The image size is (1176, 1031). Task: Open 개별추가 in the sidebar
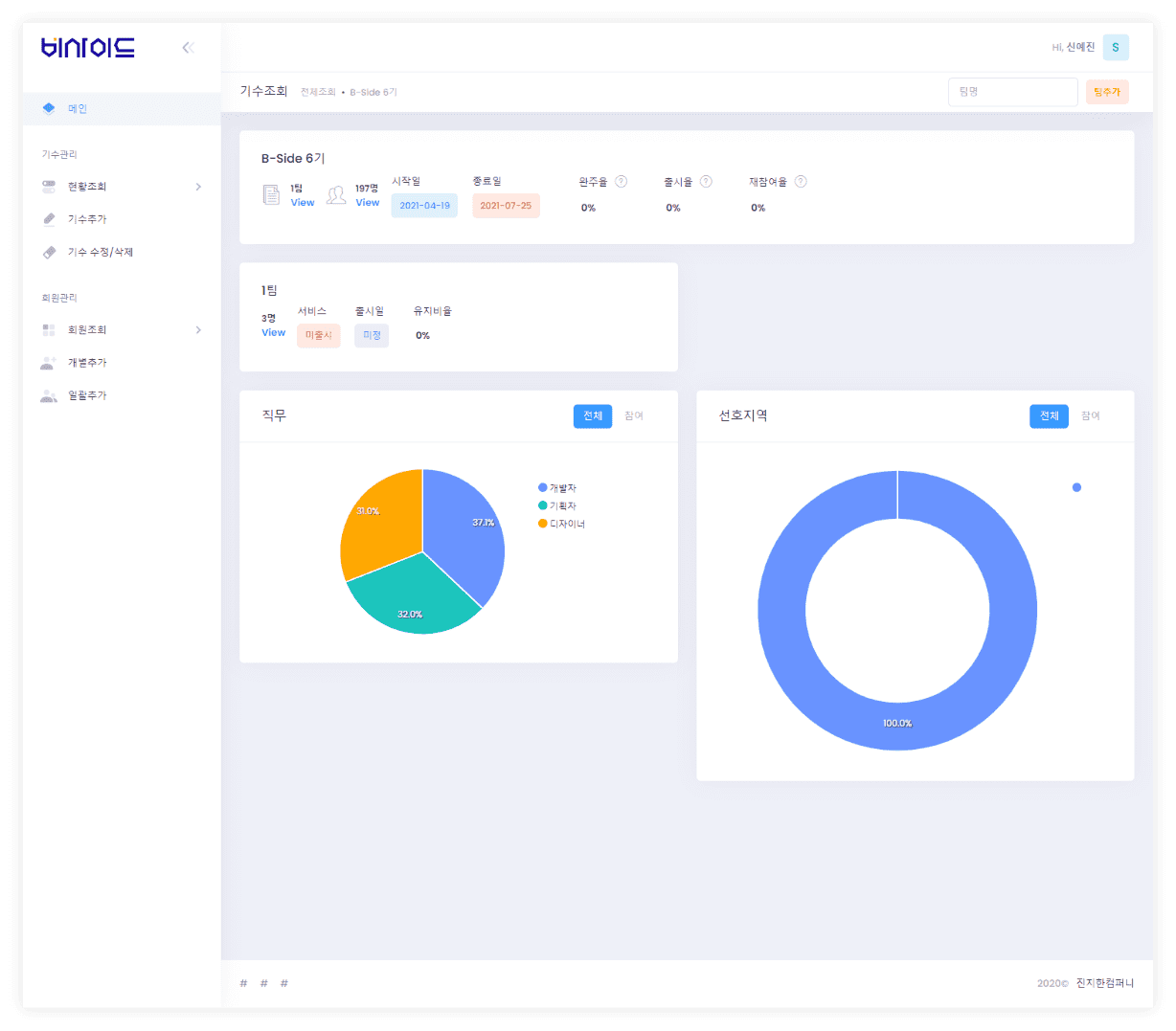[x=87, y=363]
